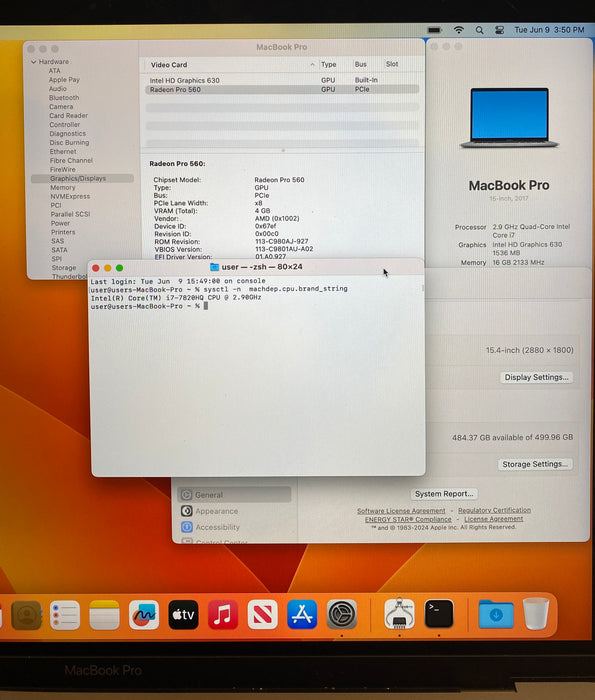Sort by Video Card column arrow
This screenshot has height=700, width=595.
click(312, 65)
